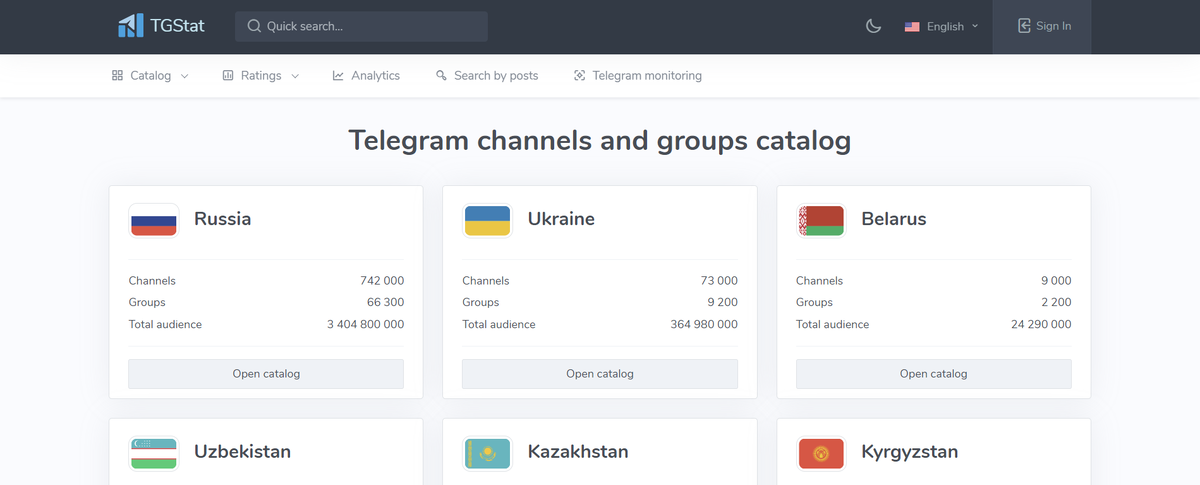Expand the Catalog chevron arrow

[x=184, y=76]
